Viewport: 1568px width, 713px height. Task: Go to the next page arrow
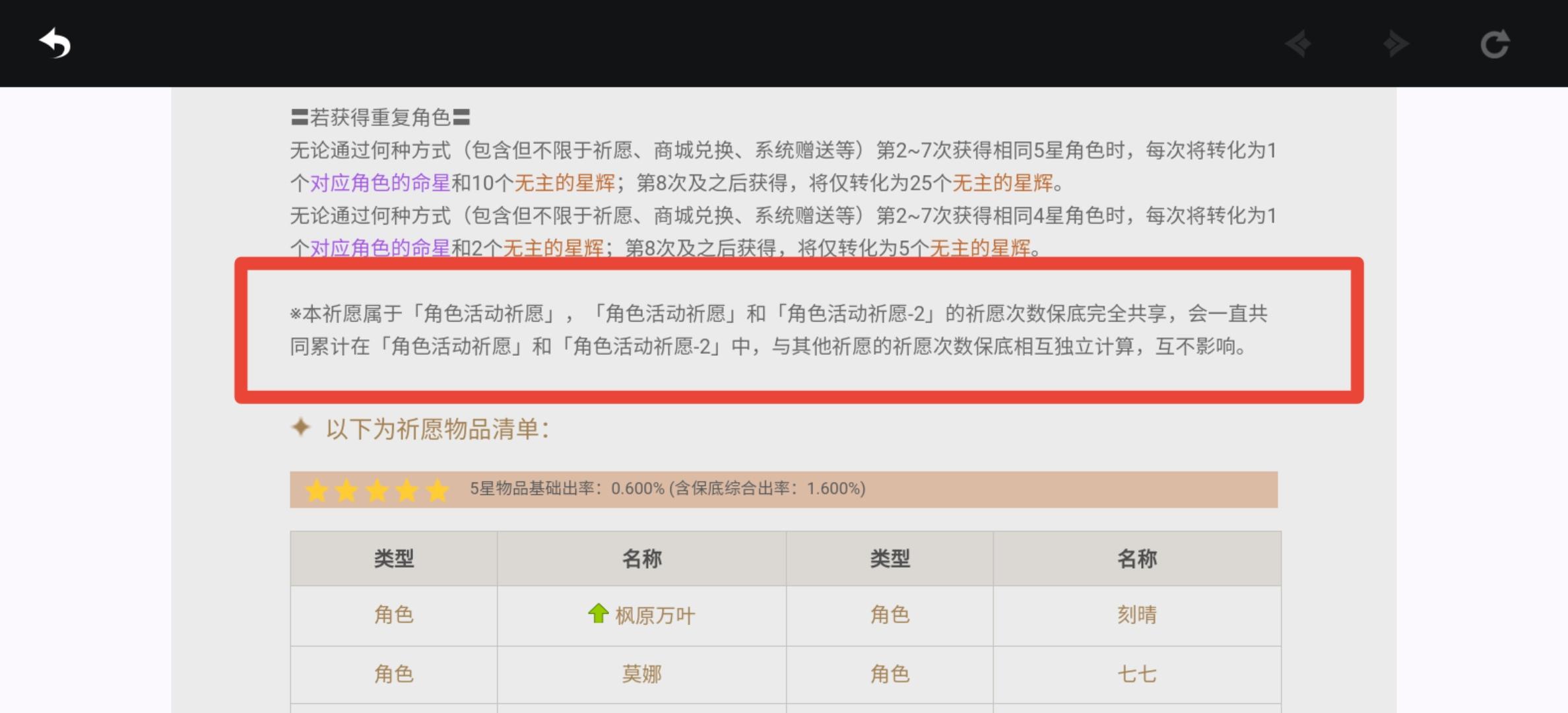click(x=1396, y=44)
